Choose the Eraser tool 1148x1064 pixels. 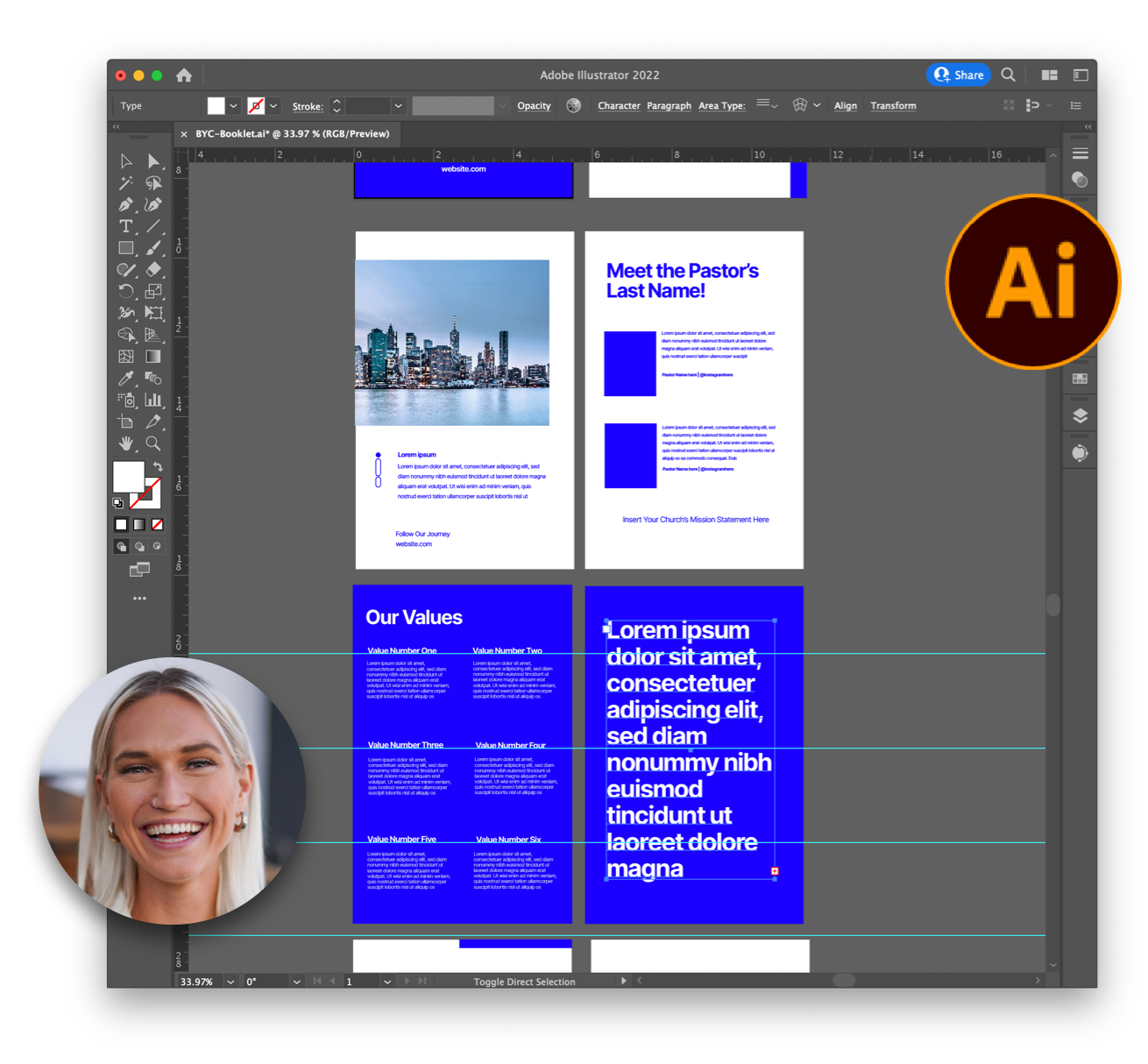(x=153, y=270)
